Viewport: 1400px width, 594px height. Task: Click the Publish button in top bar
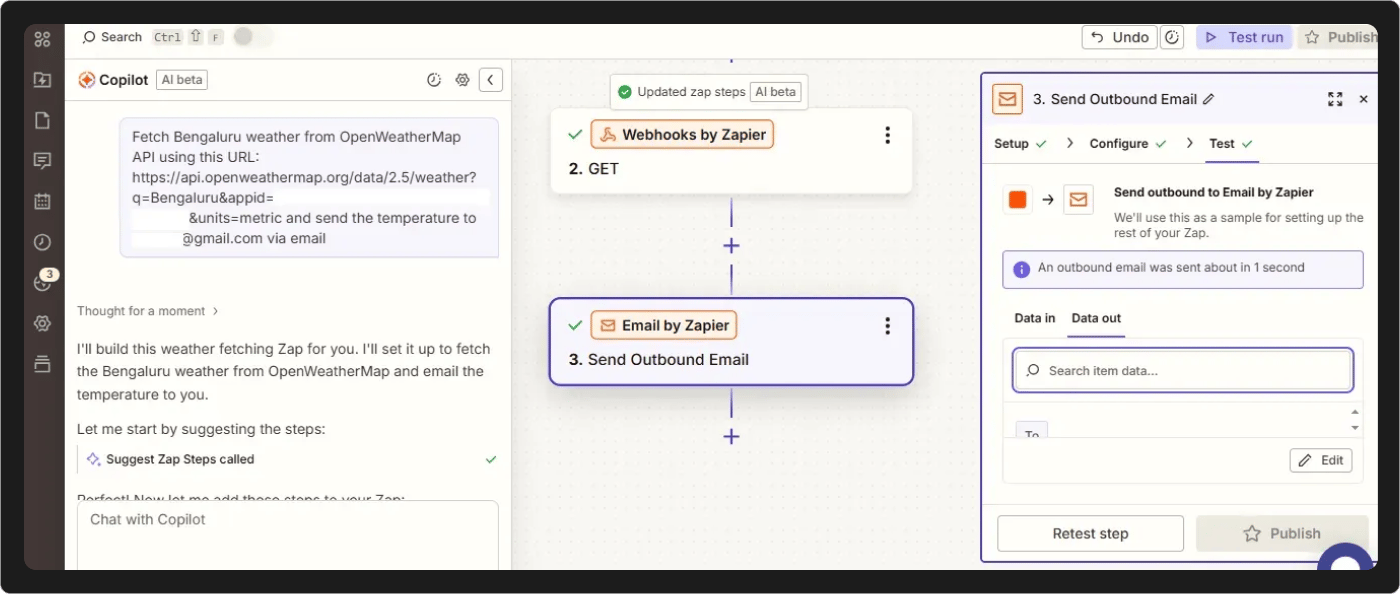[1339, 37]
